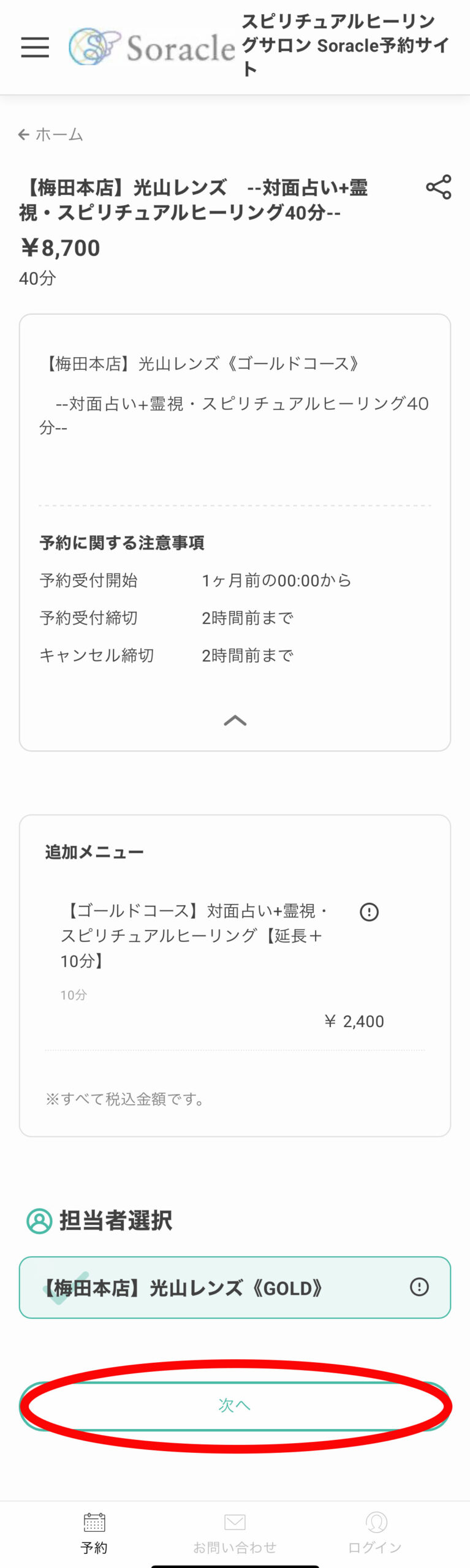
Task: Click the site title Soracle予約サイト
Action: click(x=344, y=45)
